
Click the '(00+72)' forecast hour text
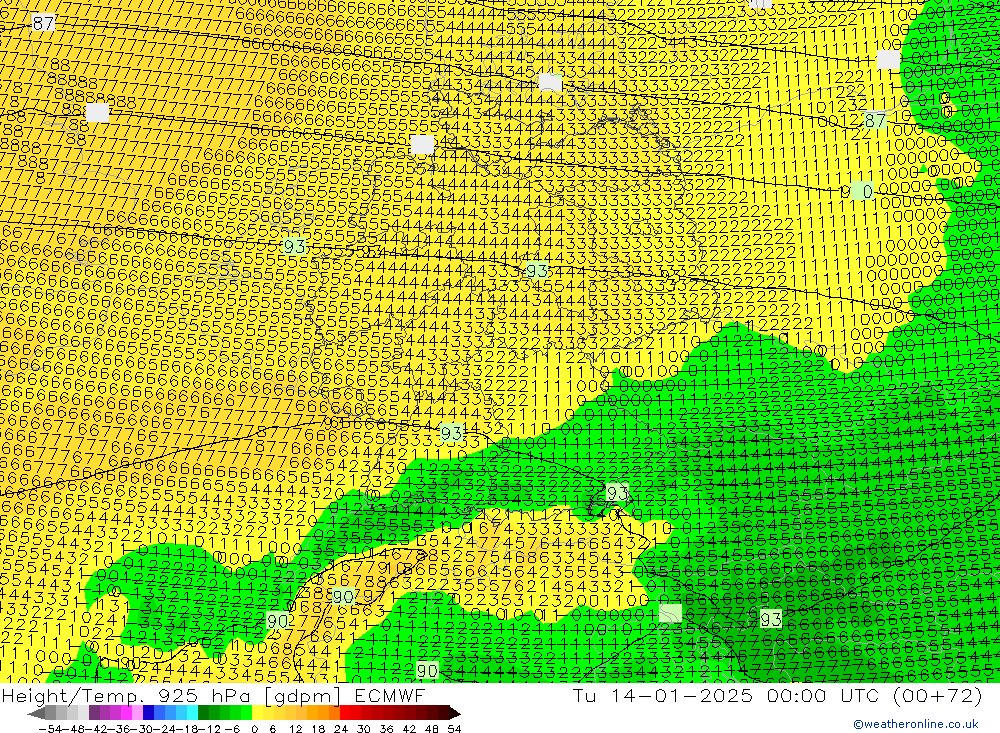938,696
